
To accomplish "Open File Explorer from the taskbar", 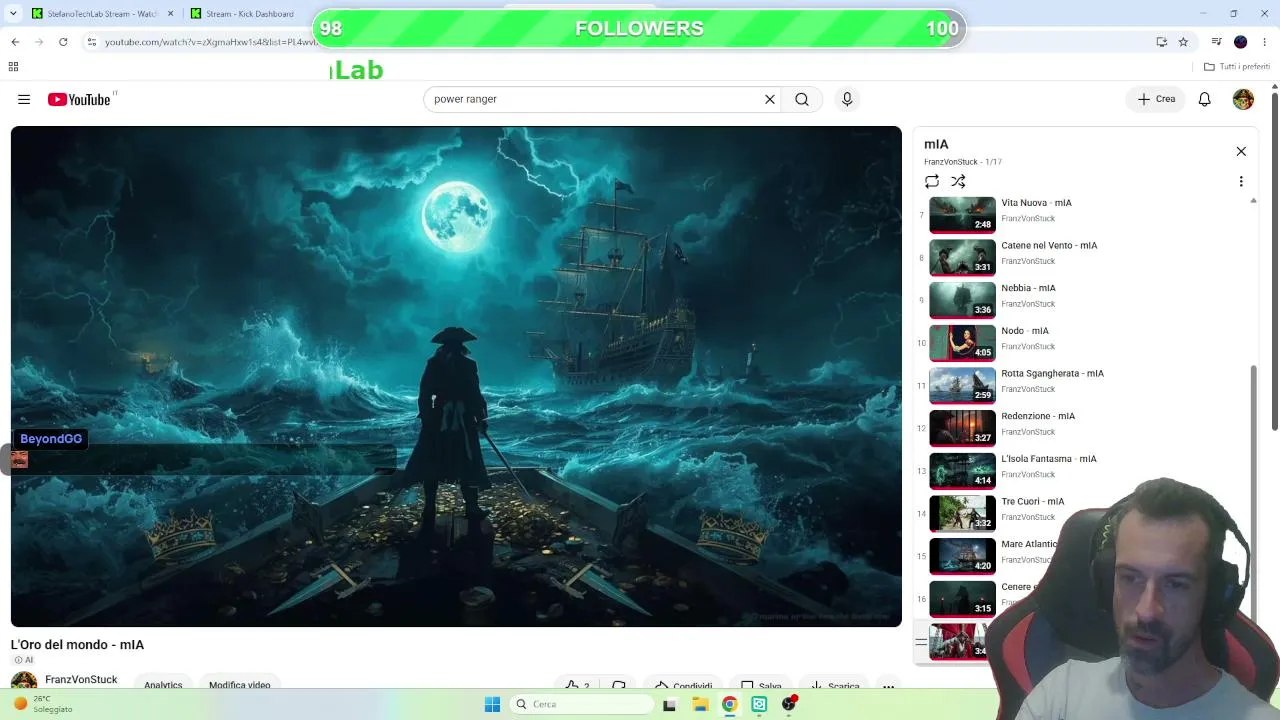I will [x=700, y=704].
